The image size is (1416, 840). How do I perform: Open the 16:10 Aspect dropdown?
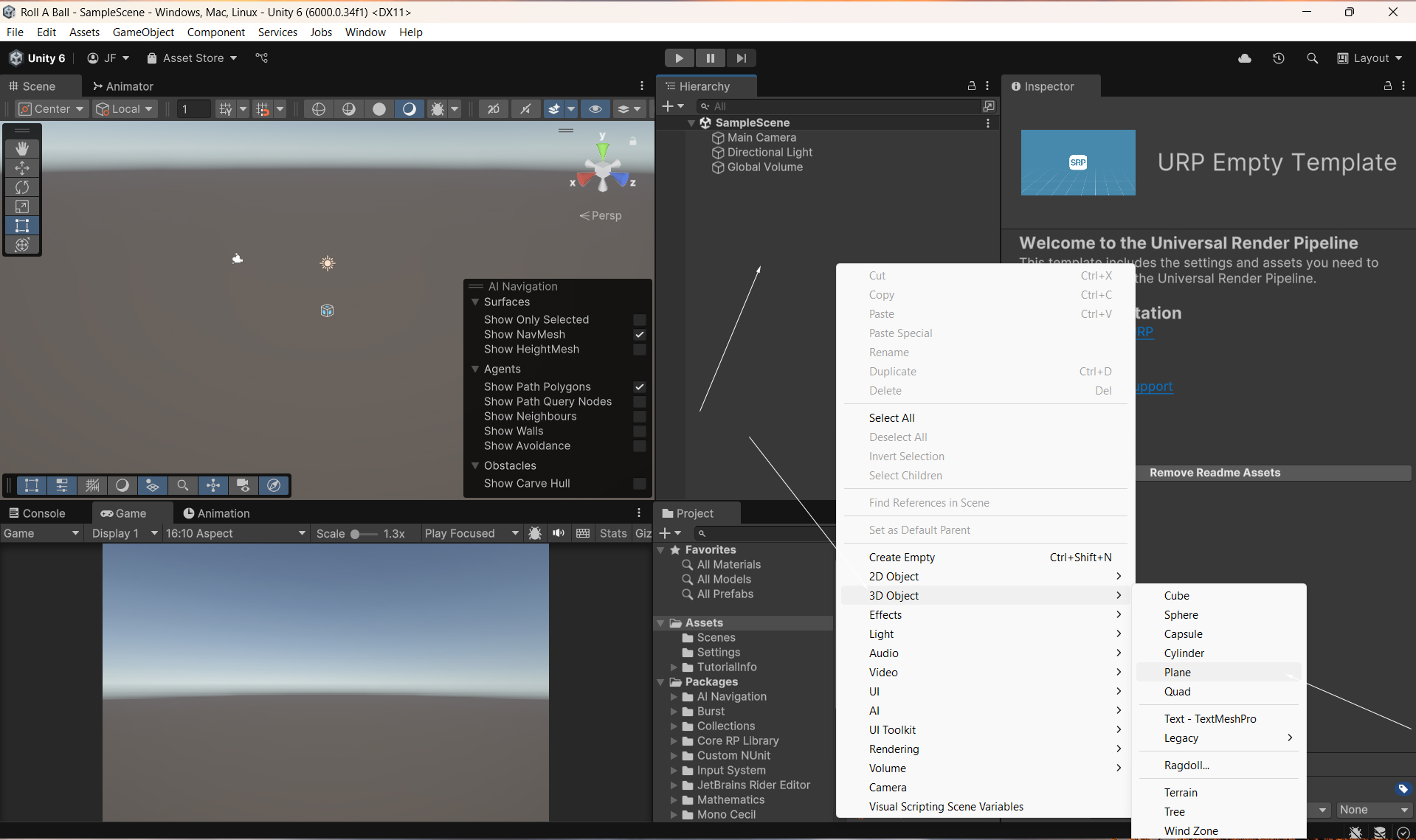(235, 533)
